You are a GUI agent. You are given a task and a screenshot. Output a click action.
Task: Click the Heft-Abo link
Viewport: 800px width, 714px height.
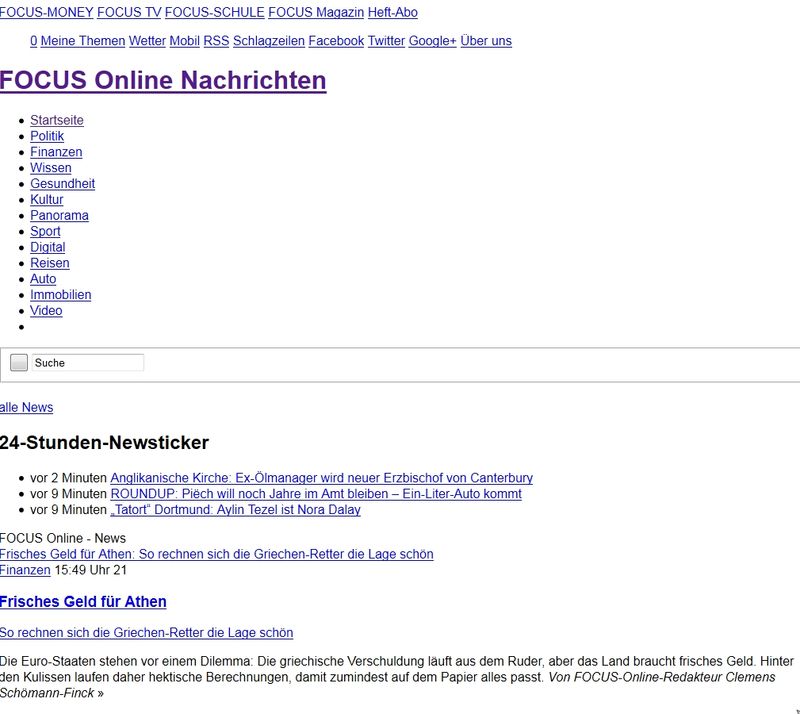[x=392, y=12]
